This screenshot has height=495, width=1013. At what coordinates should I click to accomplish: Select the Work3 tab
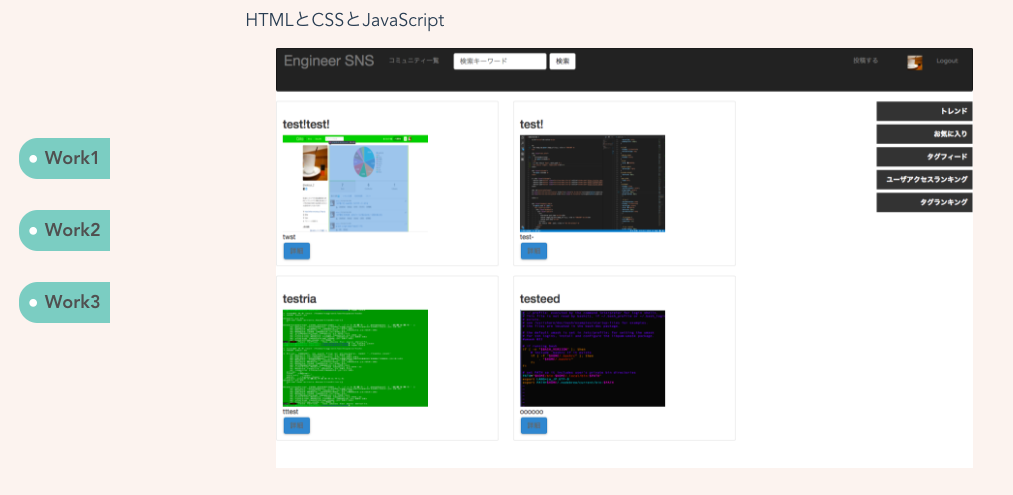pos(65,302)
